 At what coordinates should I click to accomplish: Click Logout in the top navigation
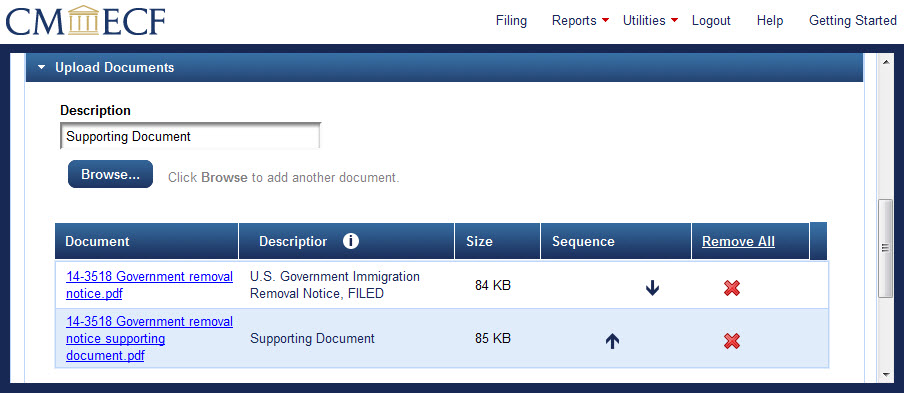[x=711, y=21]
